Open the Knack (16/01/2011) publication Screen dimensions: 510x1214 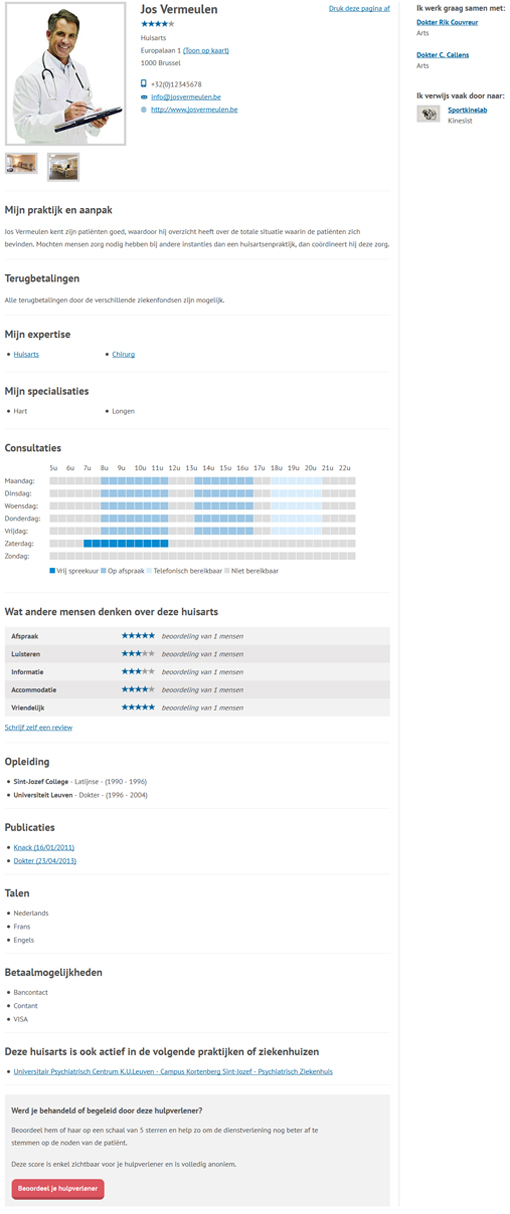tap(45, 848)
